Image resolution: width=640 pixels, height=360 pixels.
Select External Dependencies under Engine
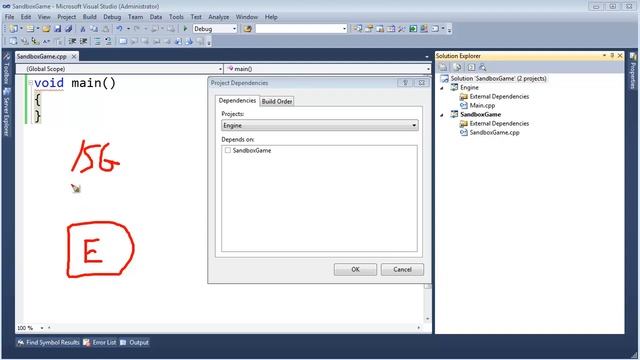tap(499, 97)
